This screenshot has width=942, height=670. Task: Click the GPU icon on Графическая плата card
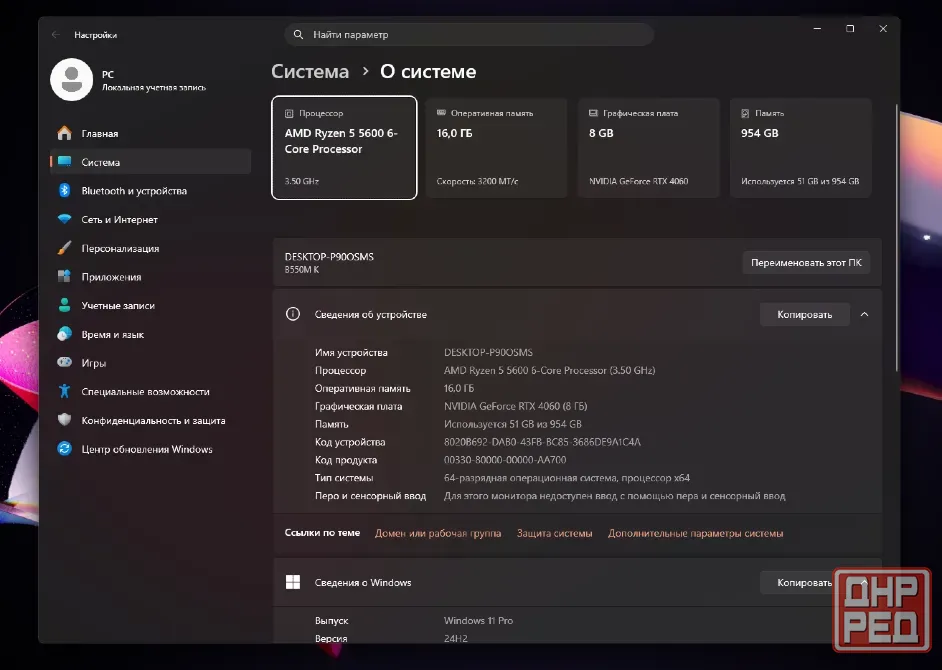[x=593, y=113]
